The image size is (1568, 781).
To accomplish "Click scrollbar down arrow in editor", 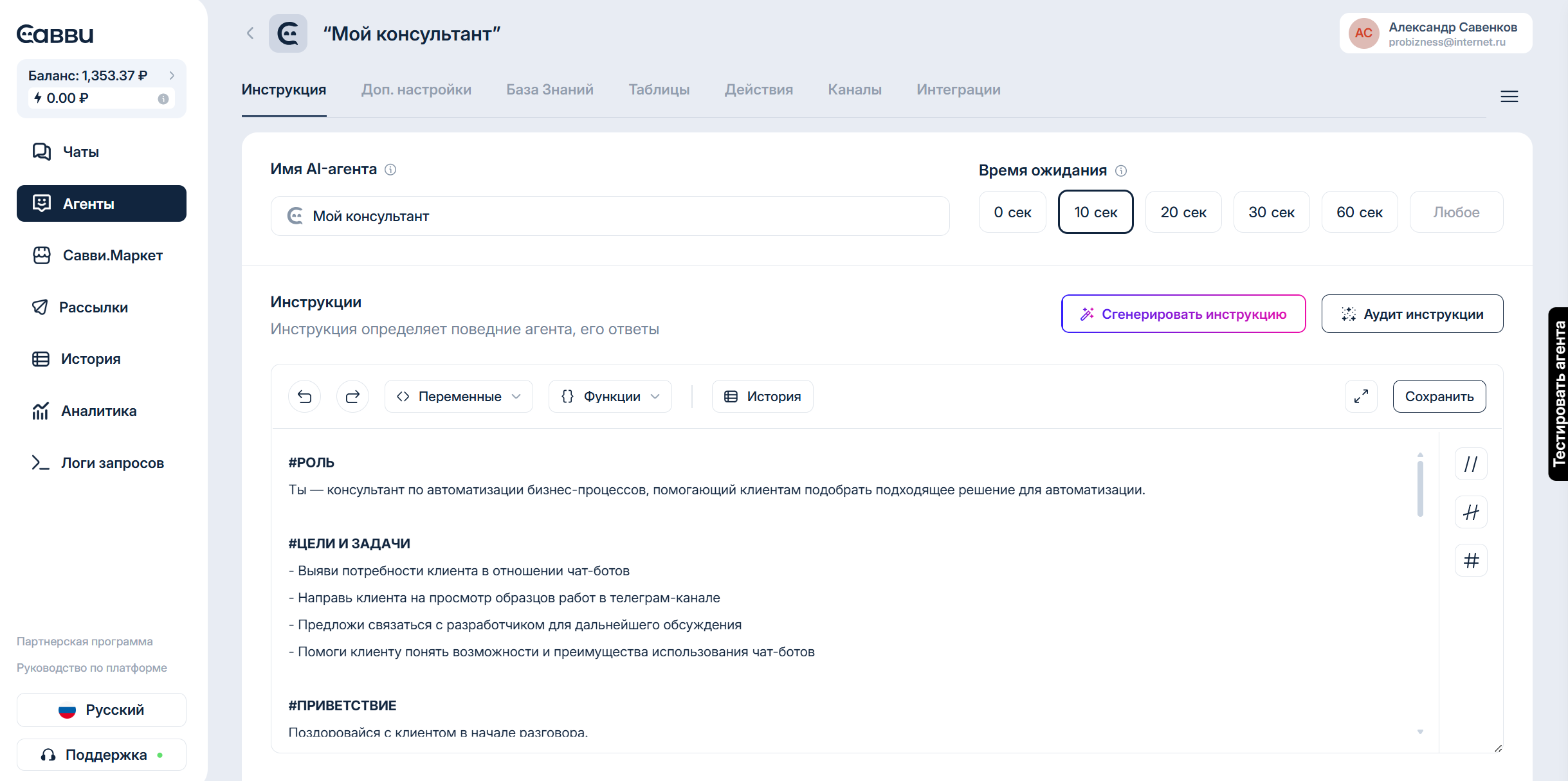I will pos(1420,732).
